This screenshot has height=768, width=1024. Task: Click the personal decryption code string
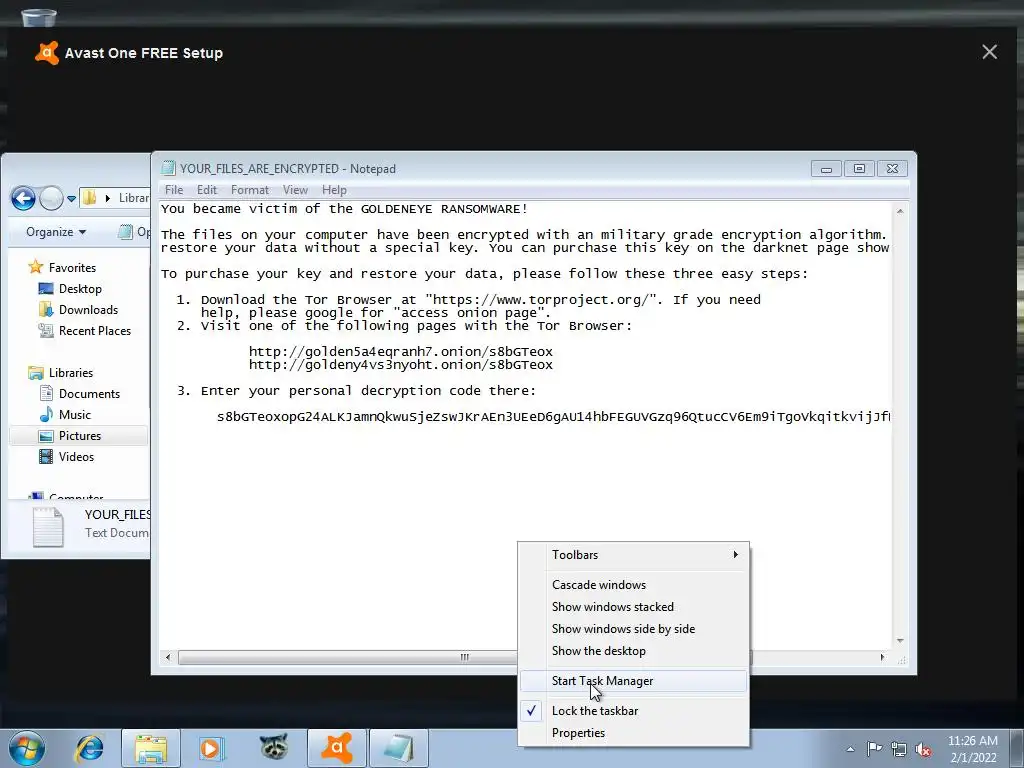click(553, 417)
